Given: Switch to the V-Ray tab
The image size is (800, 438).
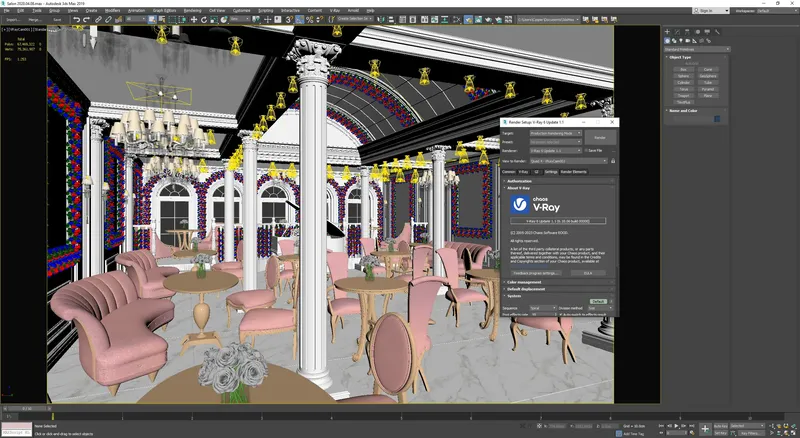Looking at the screenshot, I should click(x=523, y=172).
